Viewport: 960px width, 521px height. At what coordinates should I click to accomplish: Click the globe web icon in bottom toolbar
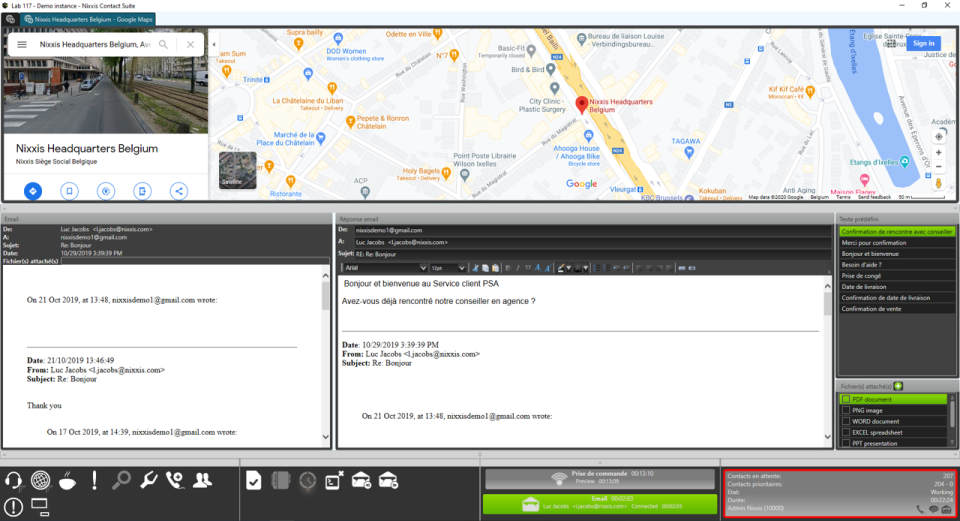click(40, 481)
